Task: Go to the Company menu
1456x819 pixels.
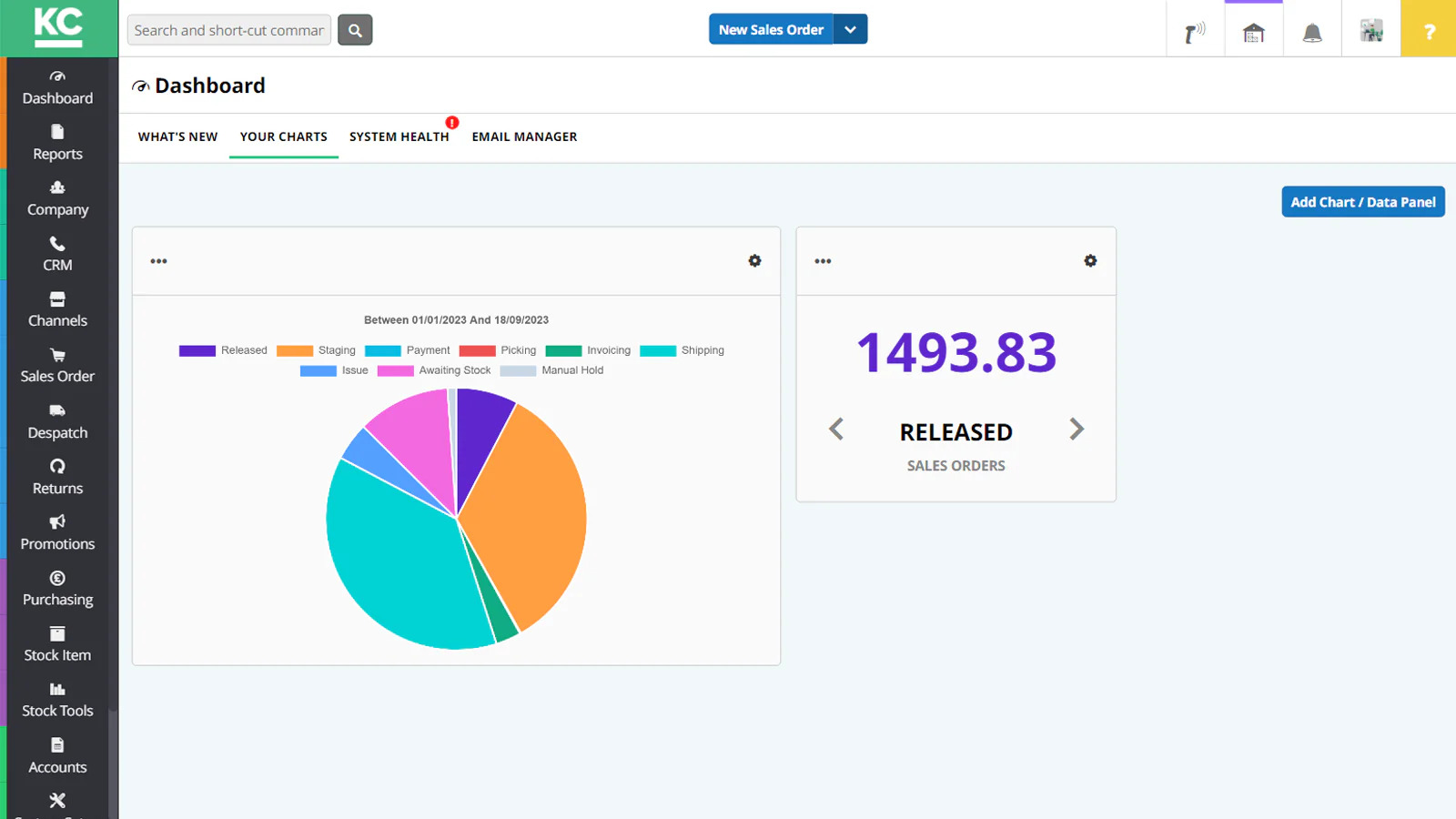Action: 57,199
